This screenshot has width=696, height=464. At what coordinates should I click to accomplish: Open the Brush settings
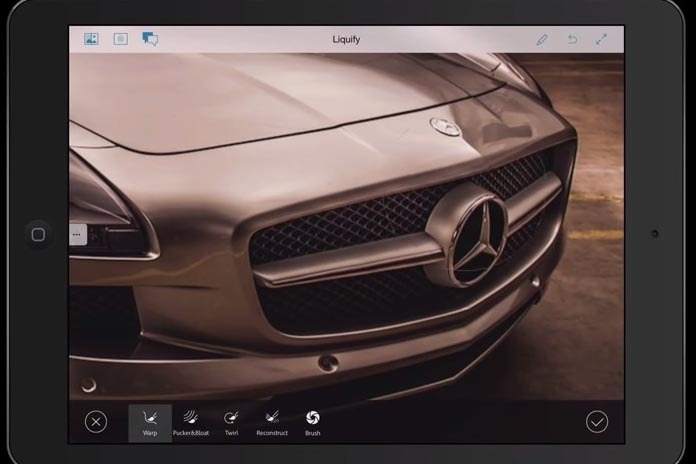(312, 423)
